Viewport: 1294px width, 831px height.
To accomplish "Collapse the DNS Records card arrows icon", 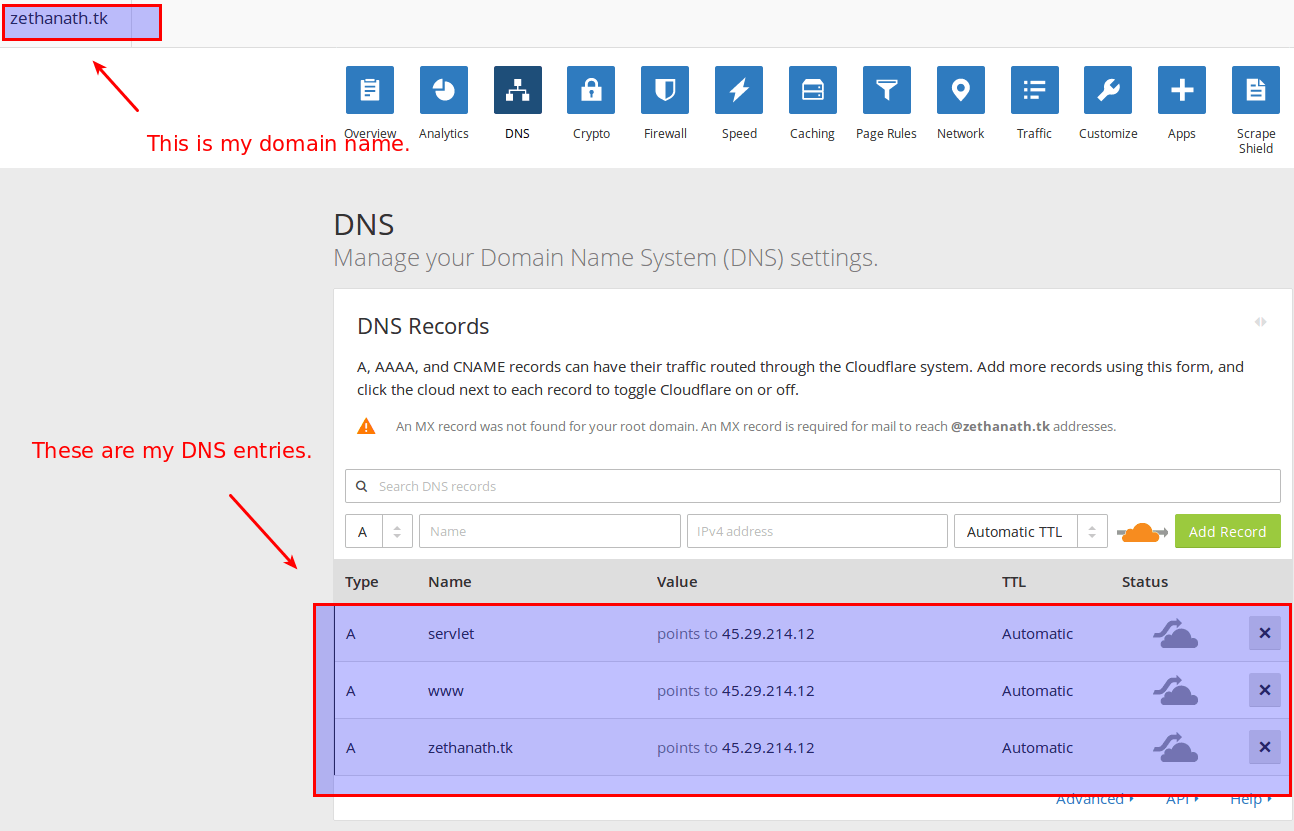I will point(1261,322).
